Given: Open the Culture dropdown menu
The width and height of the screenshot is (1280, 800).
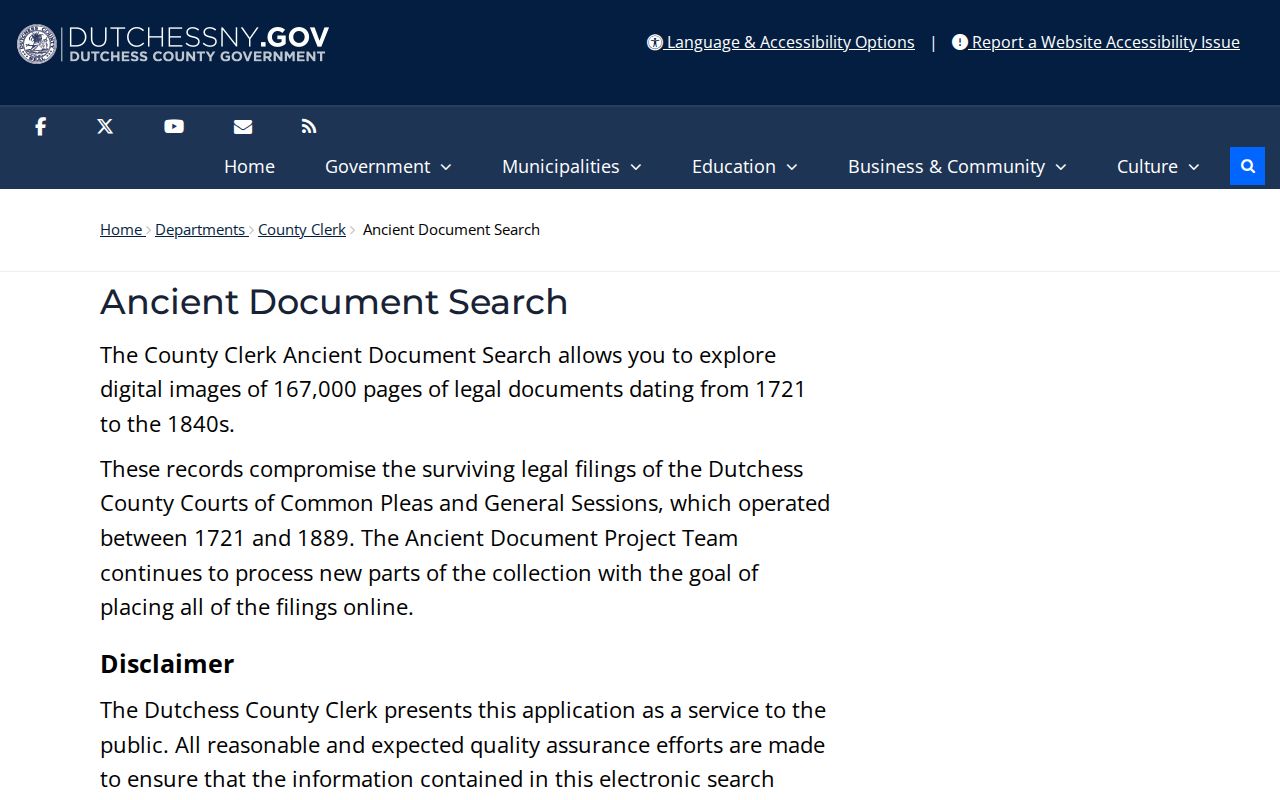Looking at the screenshot, I should 1158,166.
